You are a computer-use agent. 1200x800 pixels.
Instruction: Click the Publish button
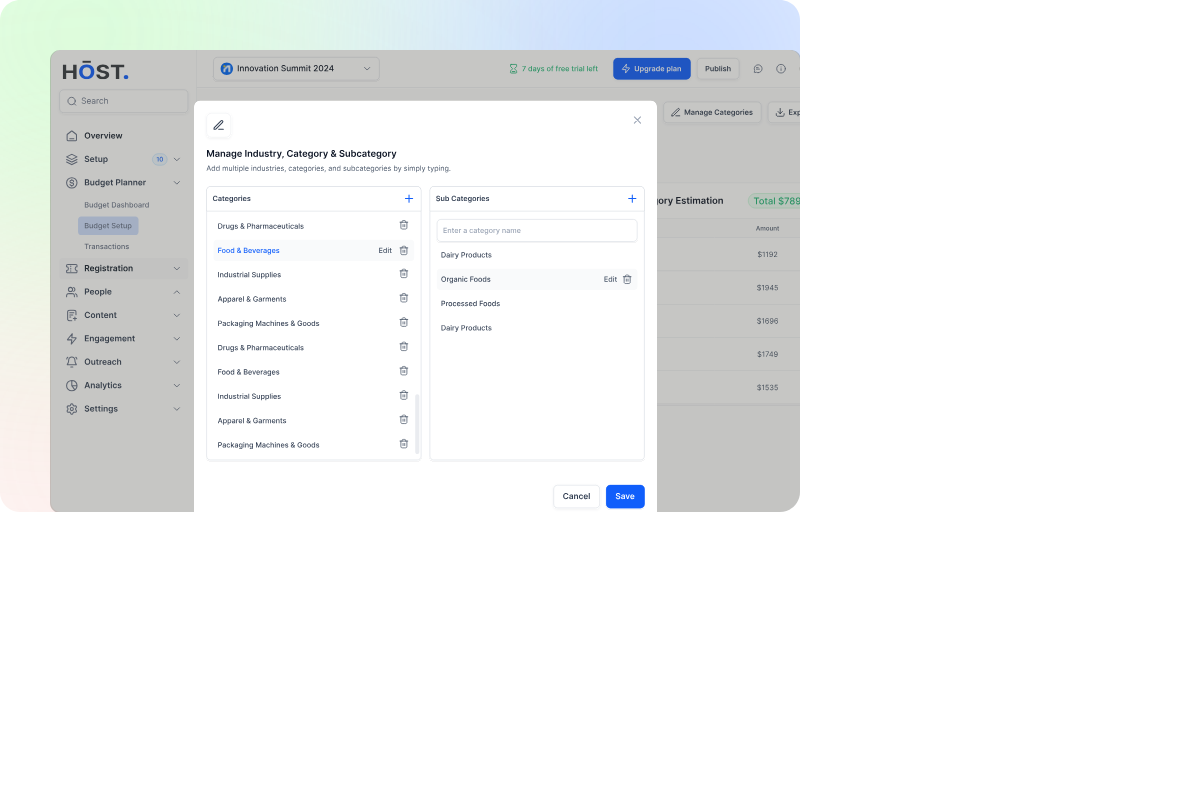(718, 69)
